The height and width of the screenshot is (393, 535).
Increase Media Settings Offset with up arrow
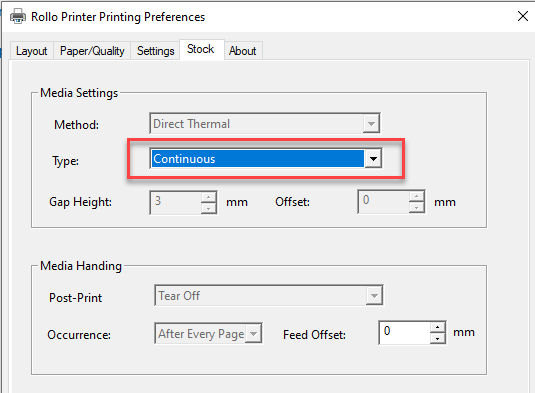(416, 196)
